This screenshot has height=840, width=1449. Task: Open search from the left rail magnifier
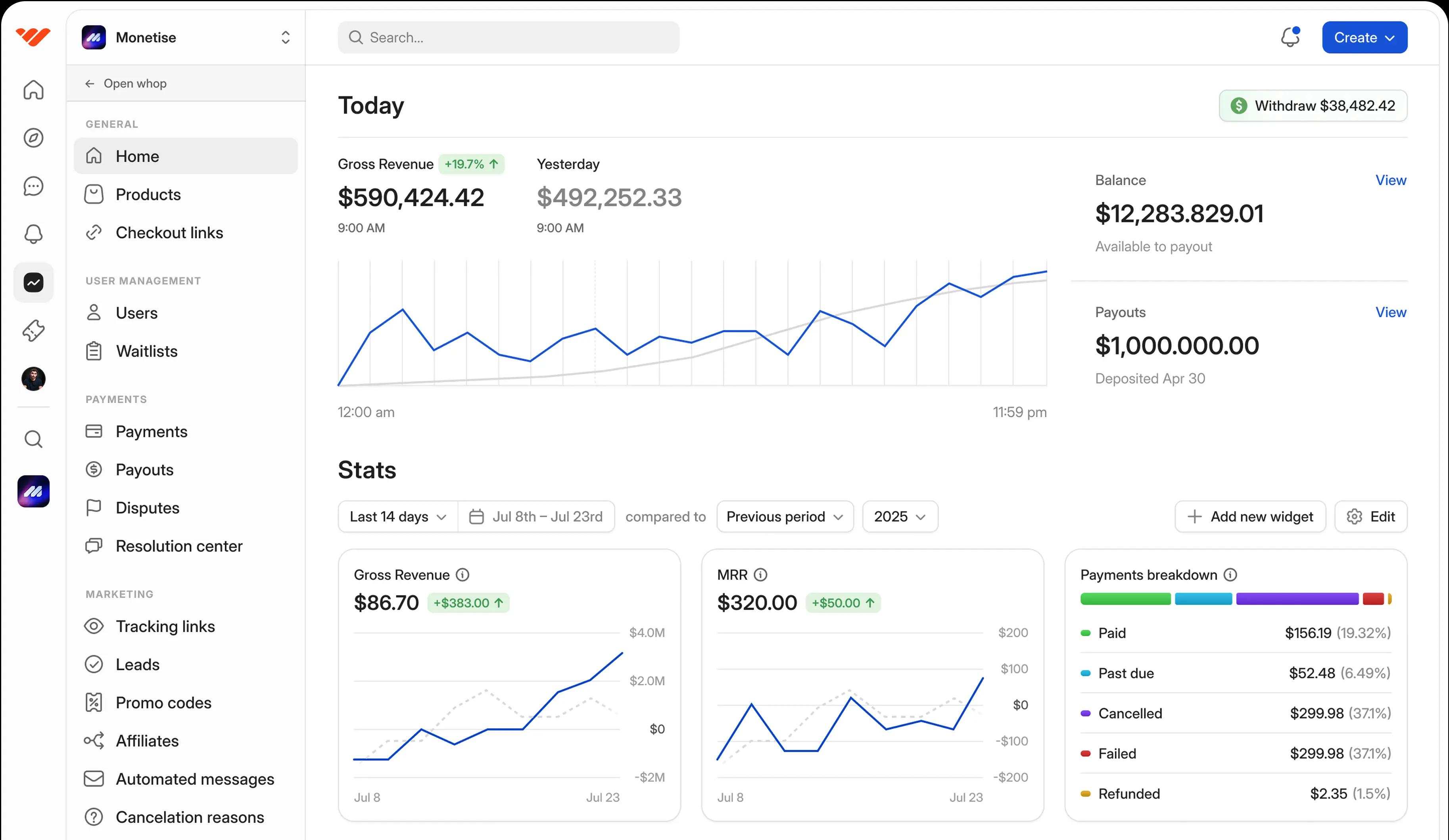click(x=33, y=439)
